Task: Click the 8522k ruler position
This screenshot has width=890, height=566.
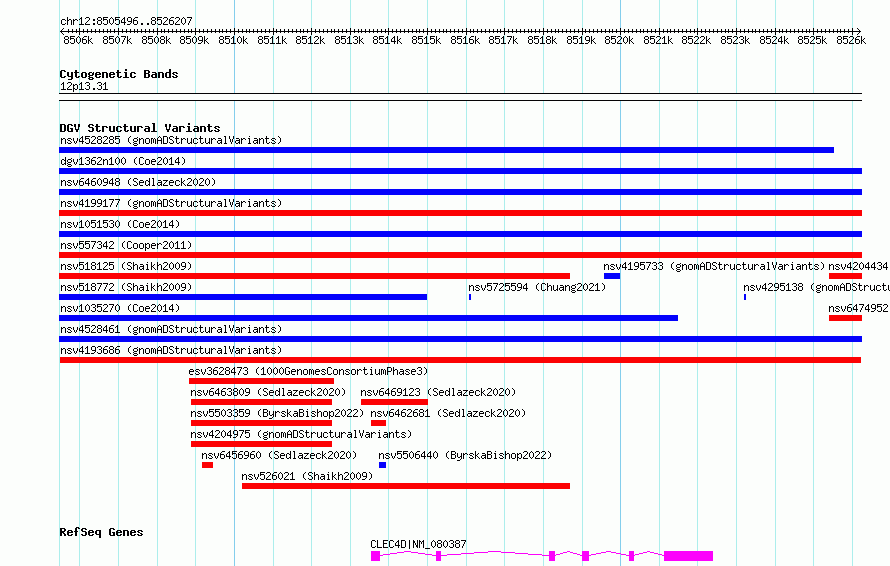Action: point(696,40)
